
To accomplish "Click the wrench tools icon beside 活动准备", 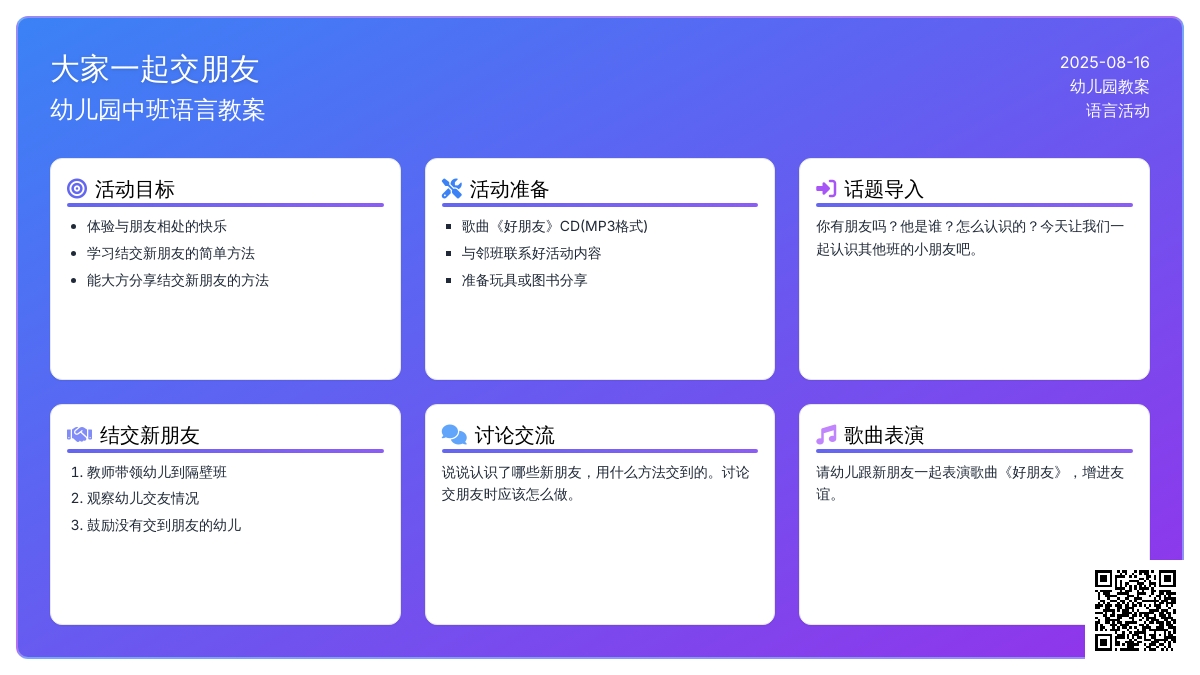I will click(x=452, y=189).
